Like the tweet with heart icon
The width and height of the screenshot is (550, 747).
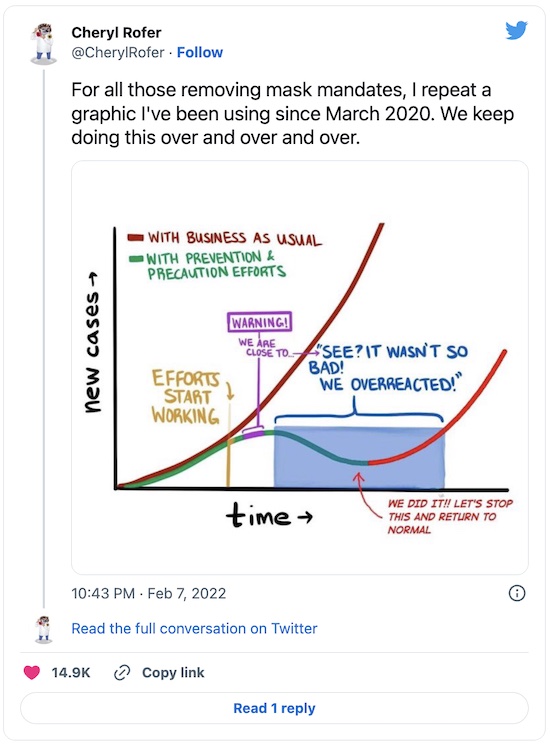click(x=32, y=672)
